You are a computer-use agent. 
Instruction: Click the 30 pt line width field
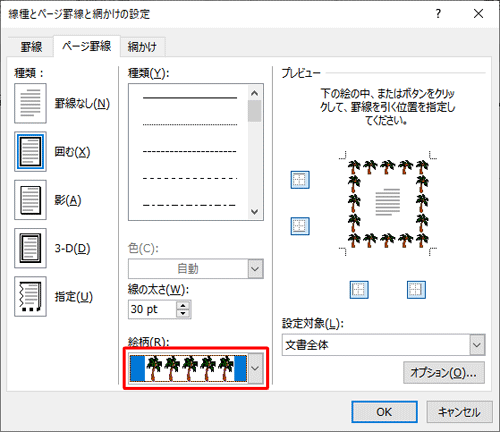click(152, 309)
